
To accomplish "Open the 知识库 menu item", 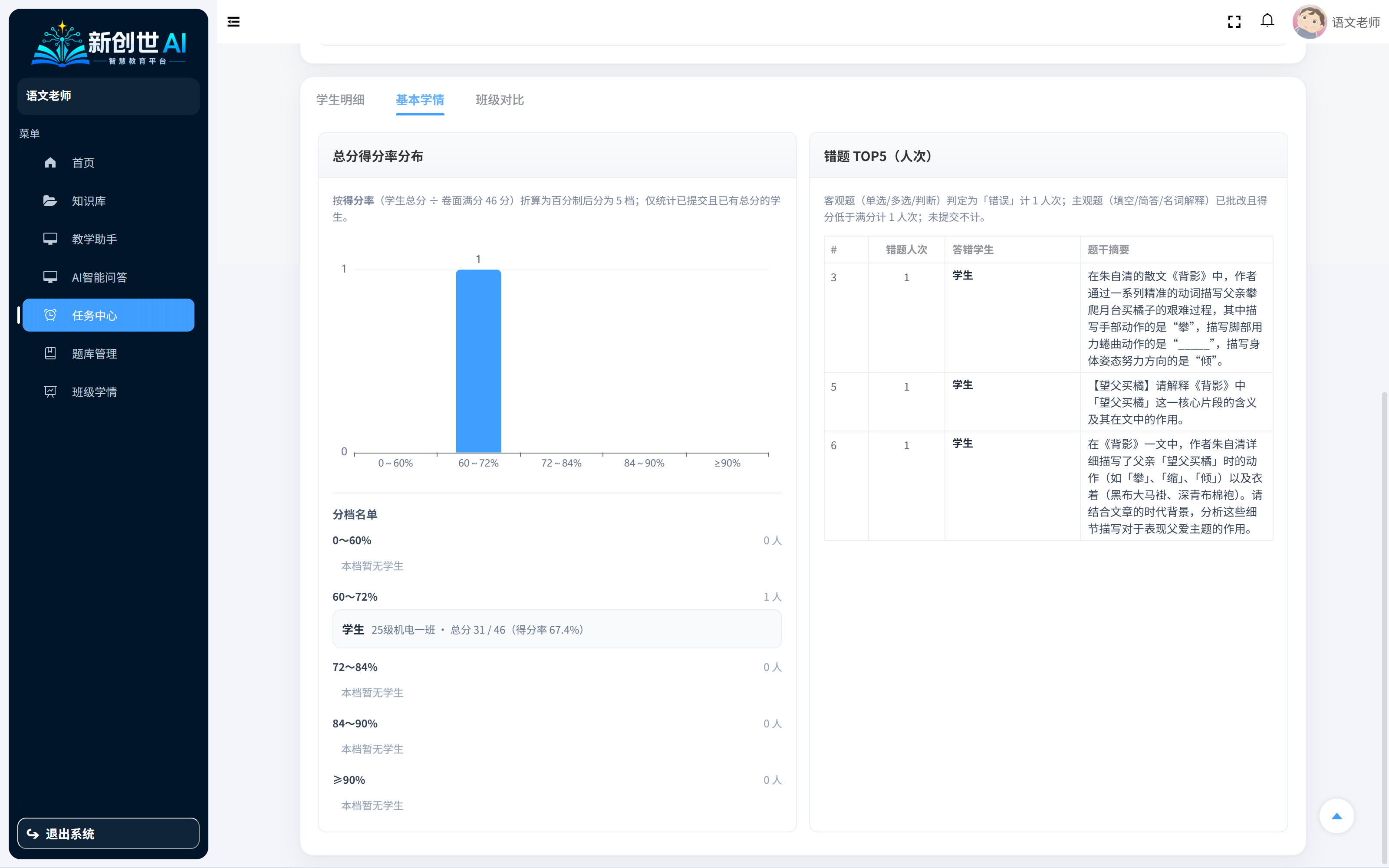I will click(109, 201).
